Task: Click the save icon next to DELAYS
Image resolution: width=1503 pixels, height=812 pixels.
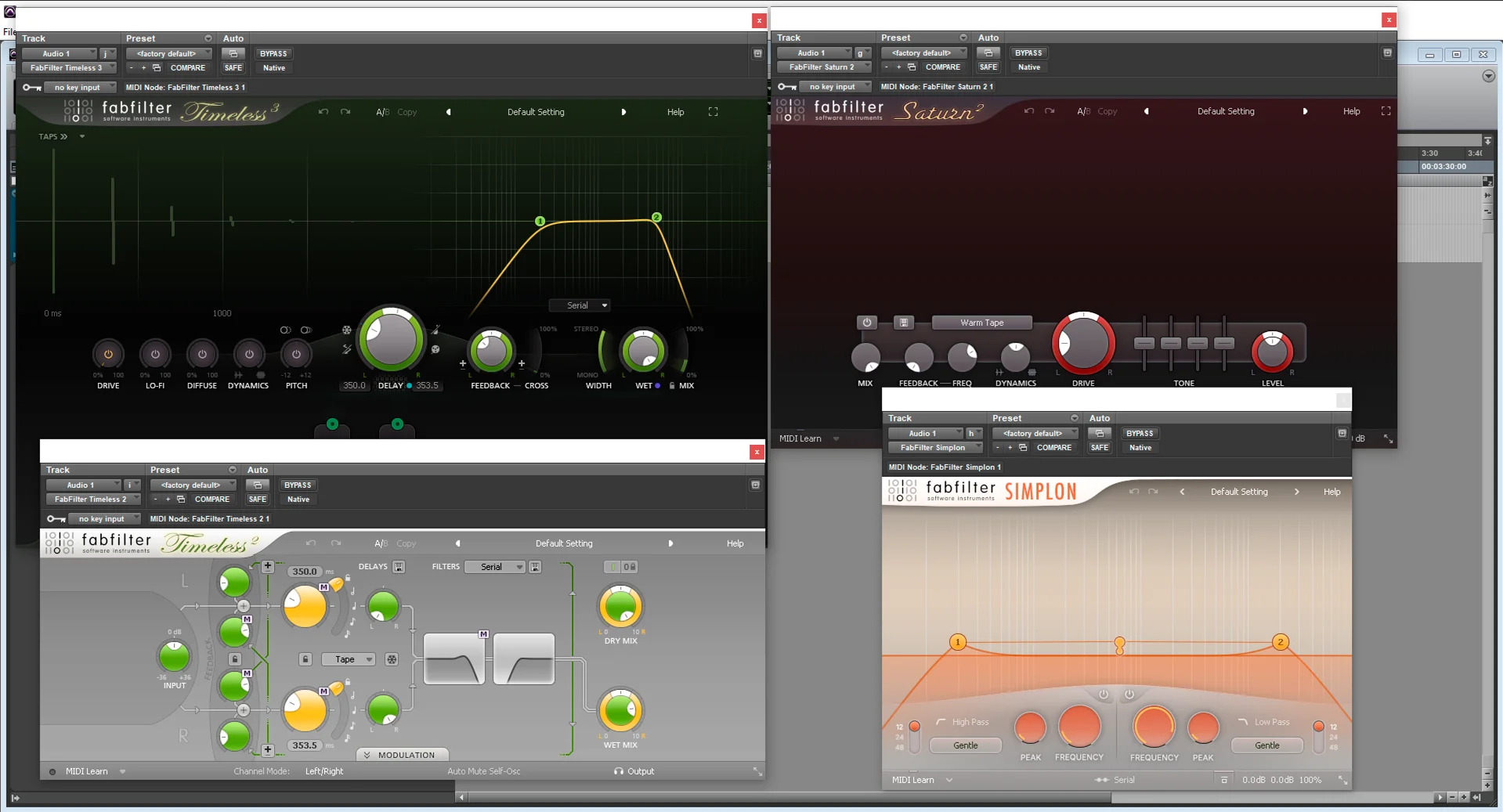Action: [x=399, y=567]
